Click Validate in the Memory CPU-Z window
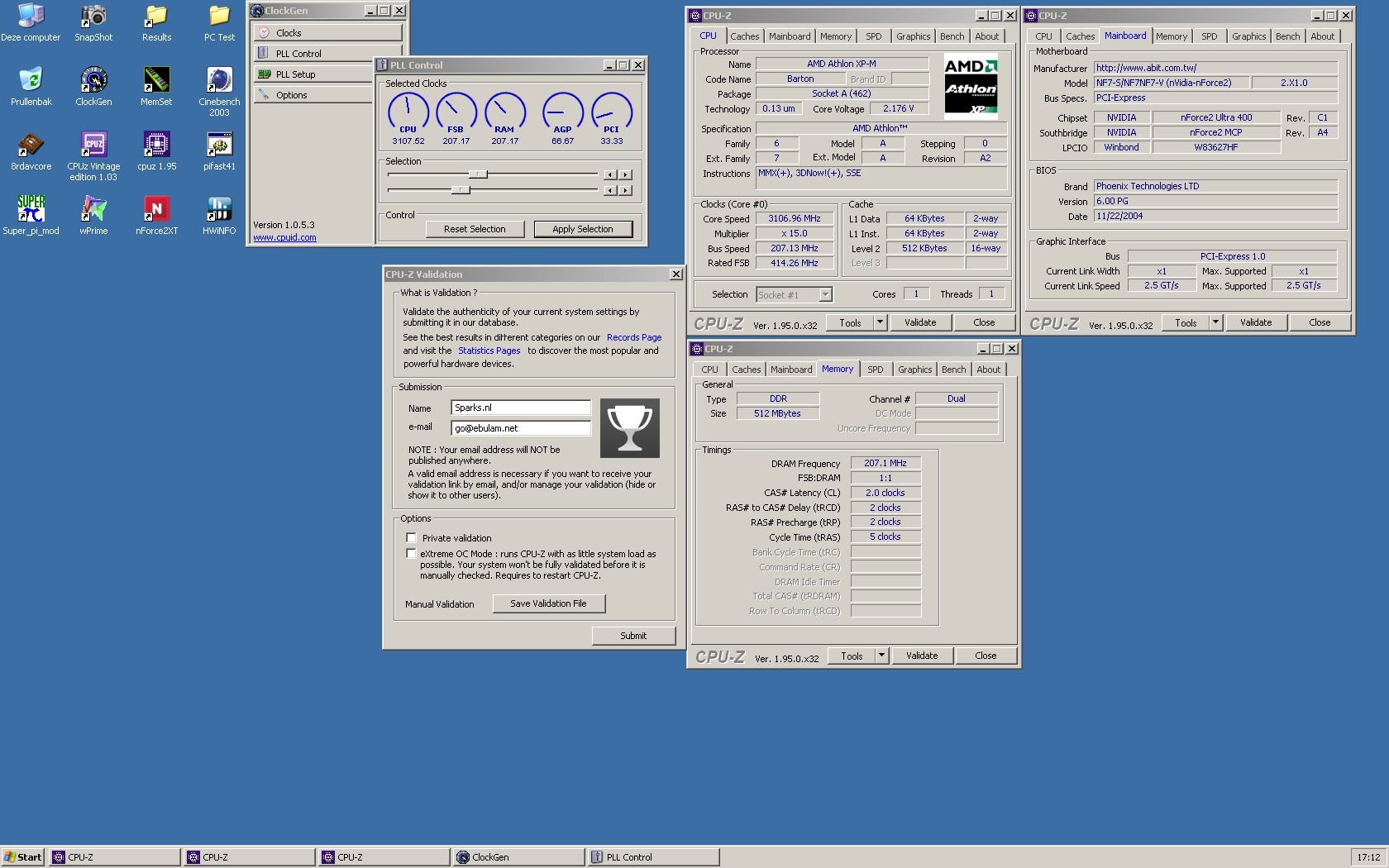Image resolution: width=1389 pixels, height=868 pixels. click(x=922, y=656)
